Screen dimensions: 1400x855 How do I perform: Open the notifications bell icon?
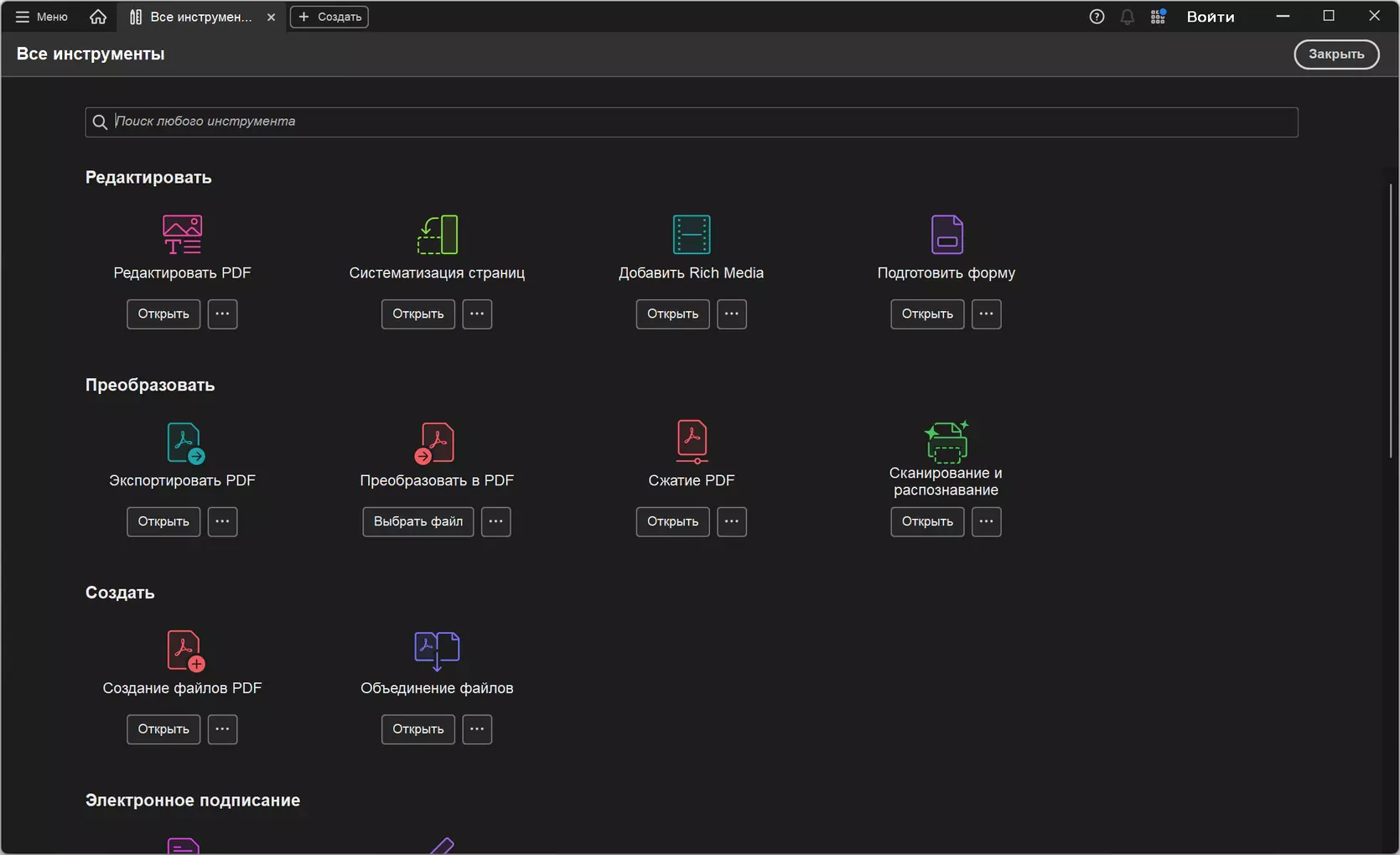[x=1128, y=17]
